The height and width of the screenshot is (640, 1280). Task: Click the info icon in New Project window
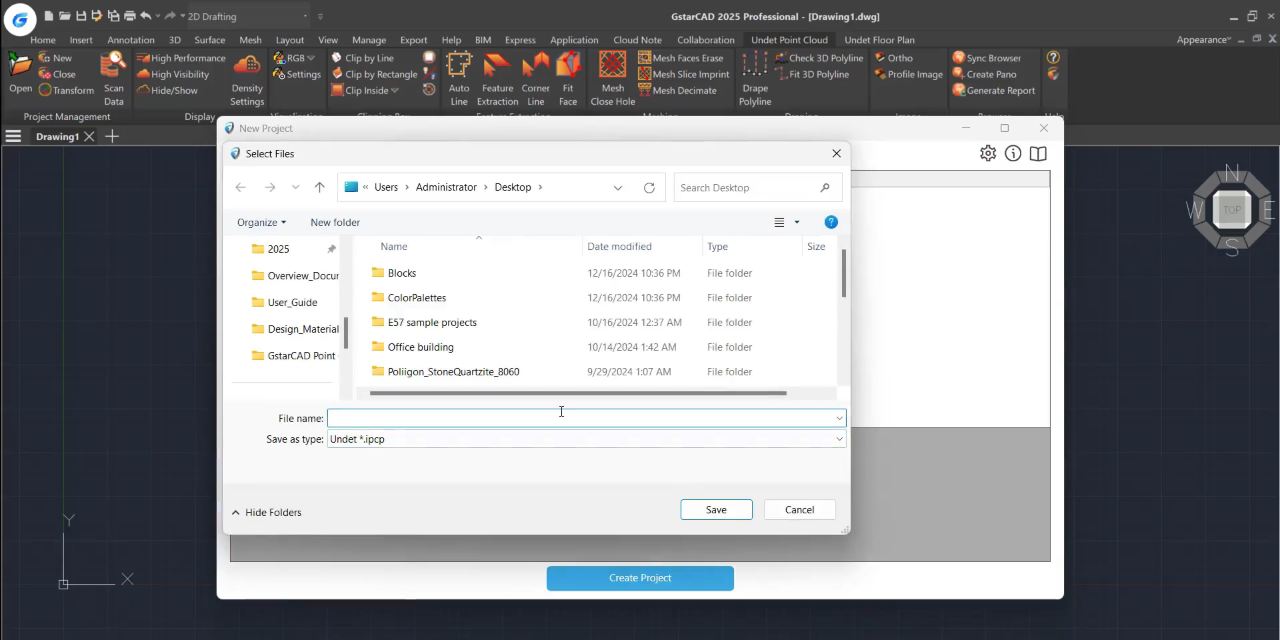pos(1013,153)
